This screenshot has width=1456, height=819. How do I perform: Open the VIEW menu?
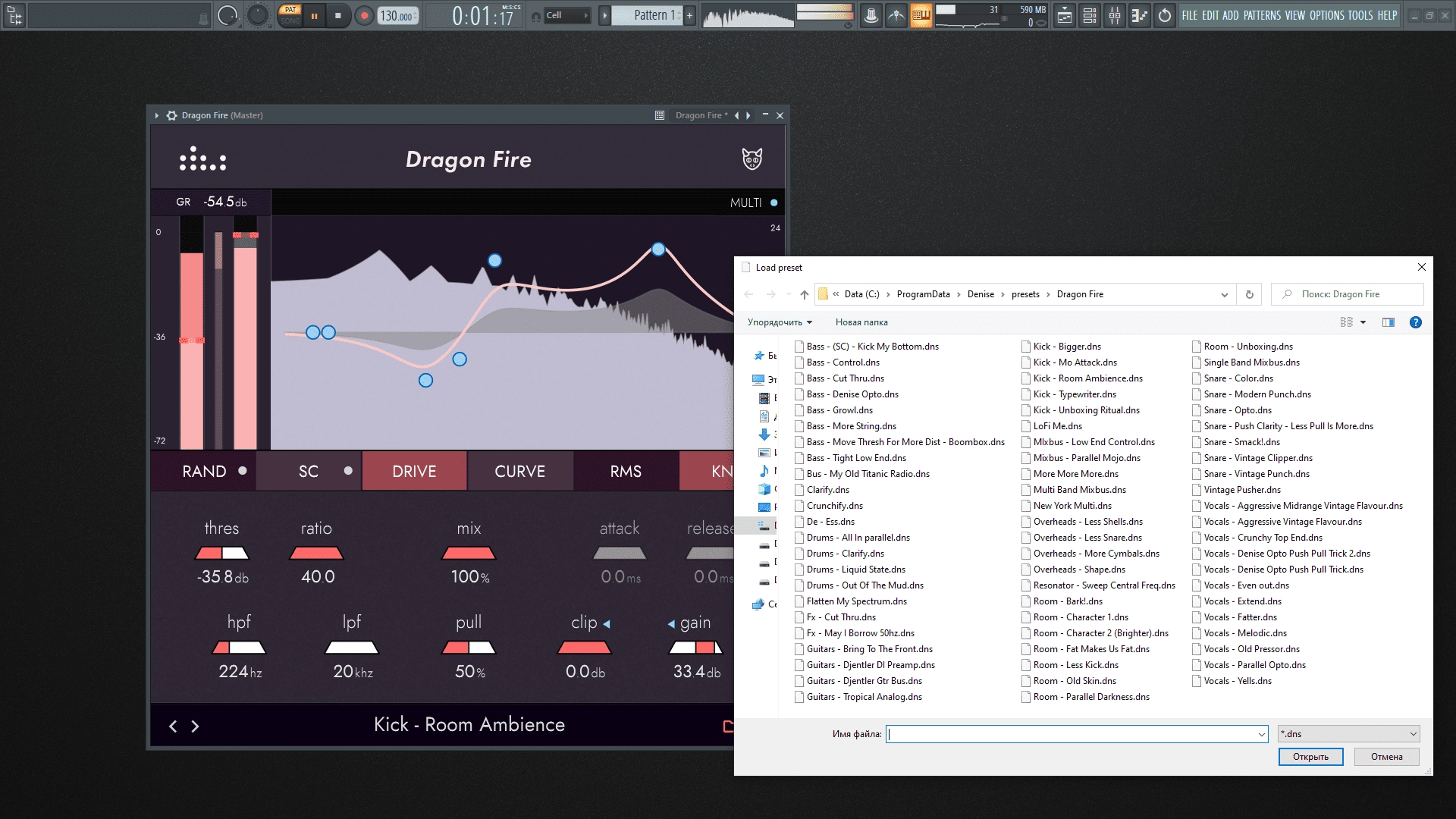[x=1295, y=15]
